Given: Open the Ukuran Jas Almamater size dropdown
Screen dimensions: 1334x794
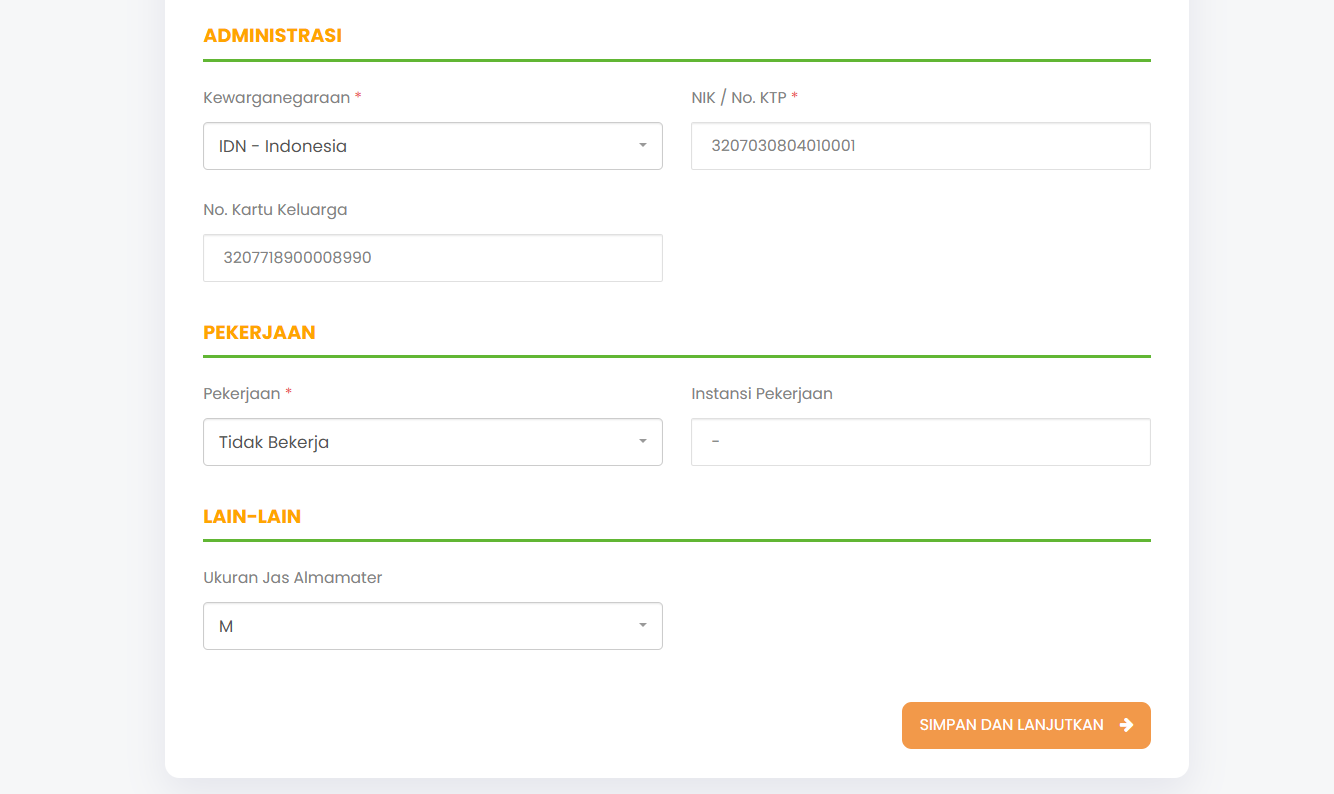Looking at the screenshot, I should 420,626.
